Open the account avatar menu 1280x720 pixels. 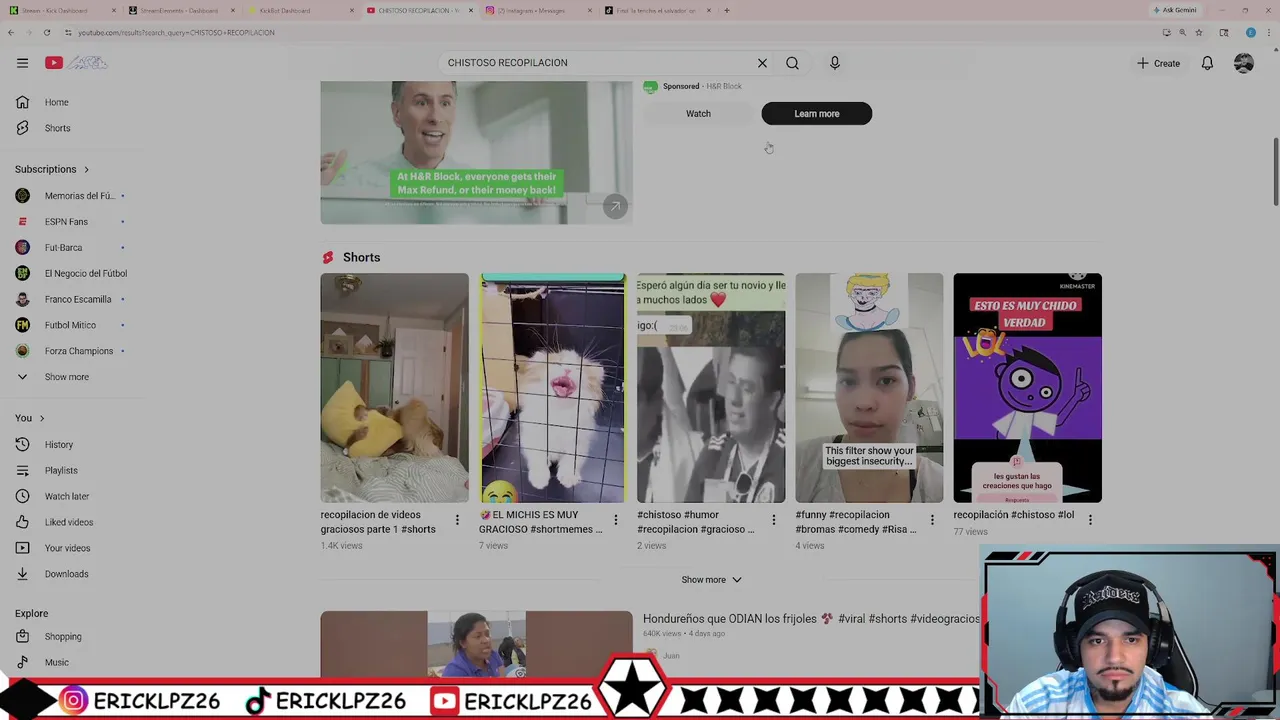(x=1244, y=63)
